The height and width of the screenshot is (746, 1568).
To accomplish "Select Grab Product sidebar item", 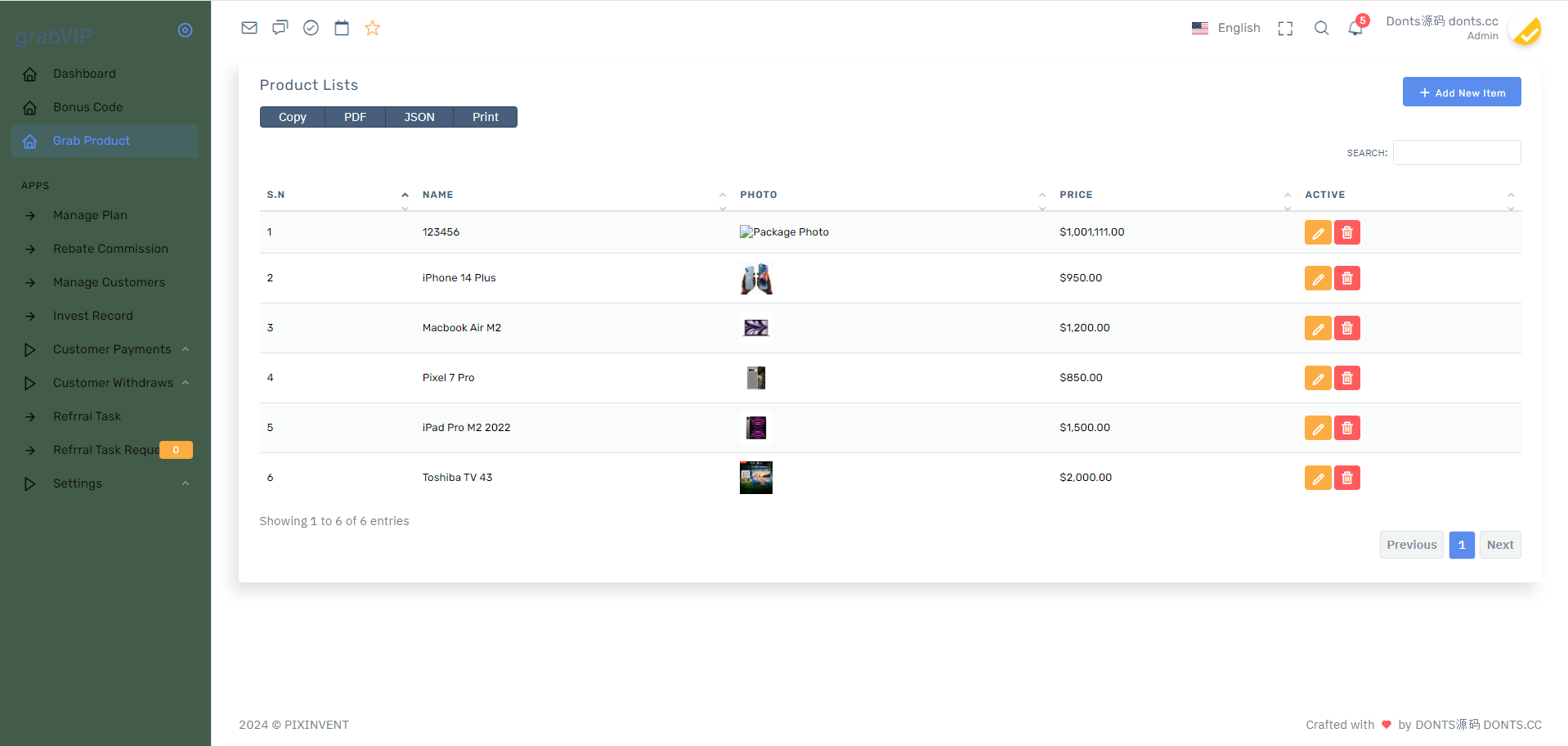I will [105, 141].
